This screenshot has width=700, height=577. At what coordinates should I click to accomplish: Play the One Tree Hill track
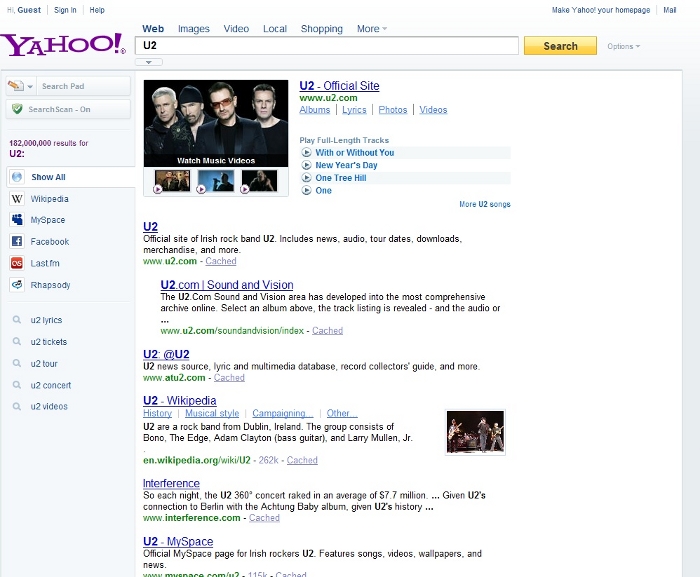[306, 177]
